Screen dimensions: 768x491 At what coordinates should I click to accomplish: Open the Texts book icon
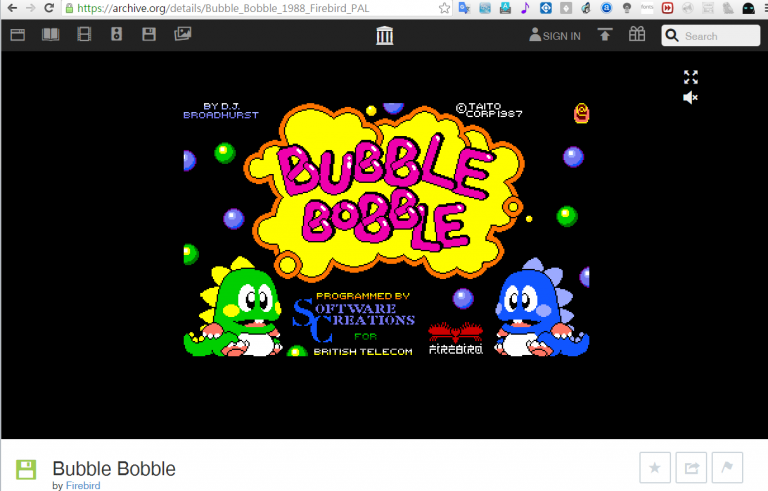(50, 34)
